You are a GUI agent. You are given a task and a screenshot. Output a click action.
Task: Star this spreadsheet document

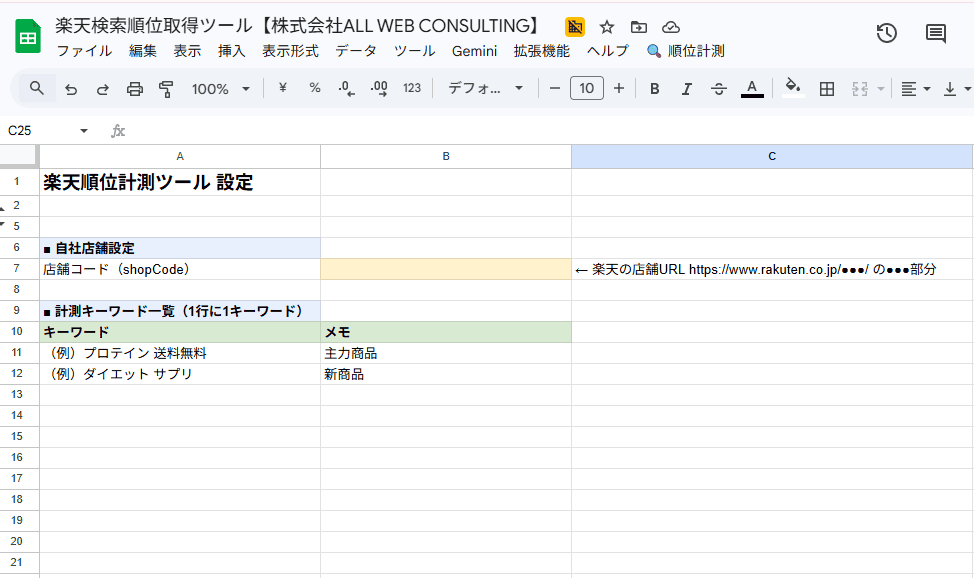[x=607, y=27]
